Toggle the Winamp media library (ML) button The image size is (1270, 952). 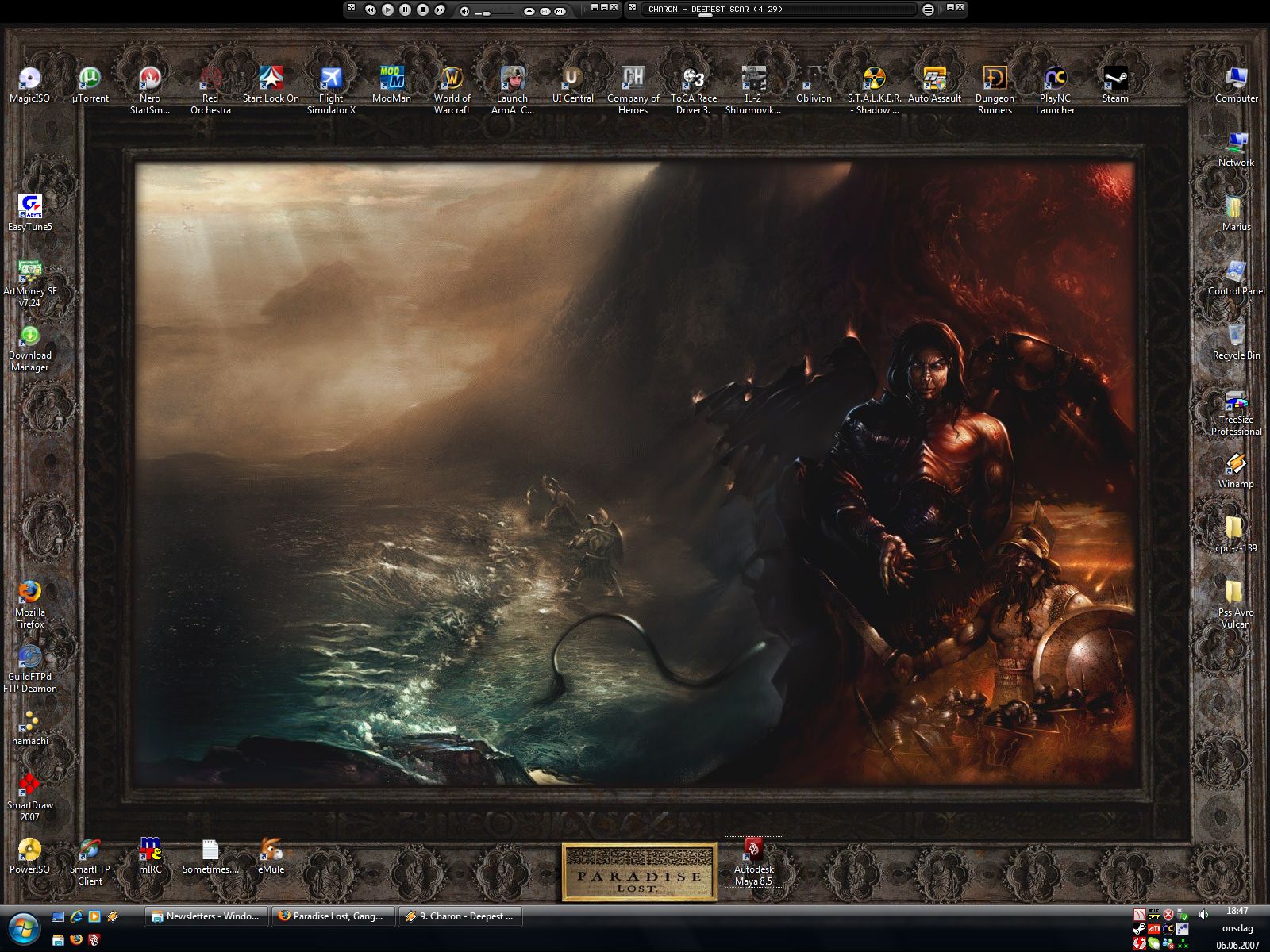click(560, 11)
